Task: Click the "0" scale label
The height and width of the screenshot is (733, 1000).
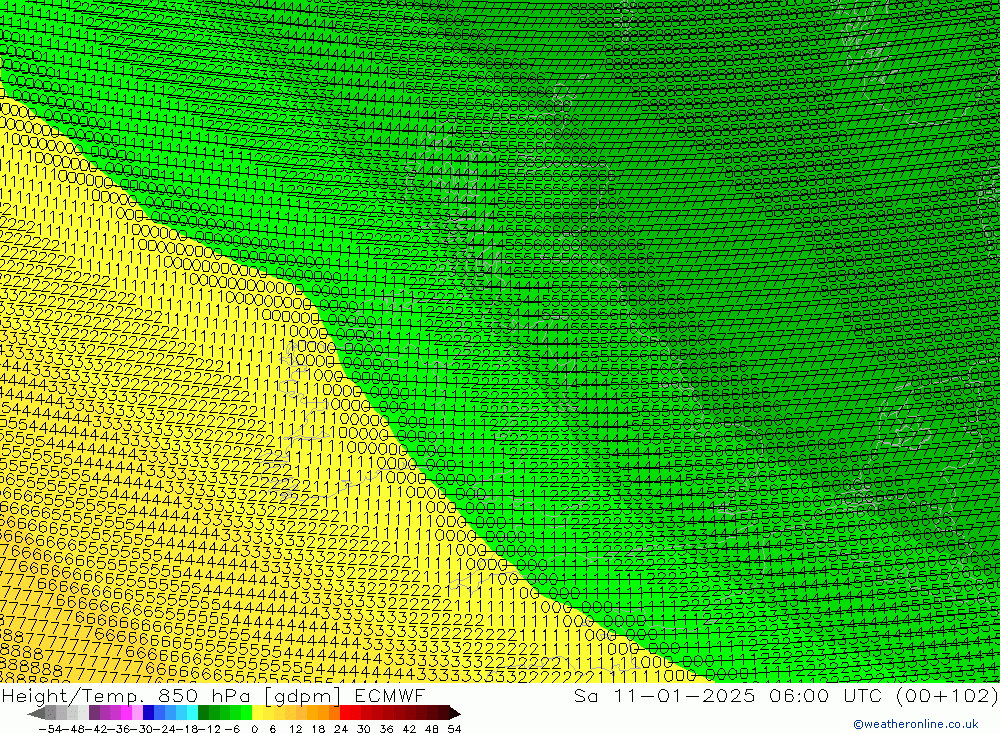Action: click(x=254, y=729)
